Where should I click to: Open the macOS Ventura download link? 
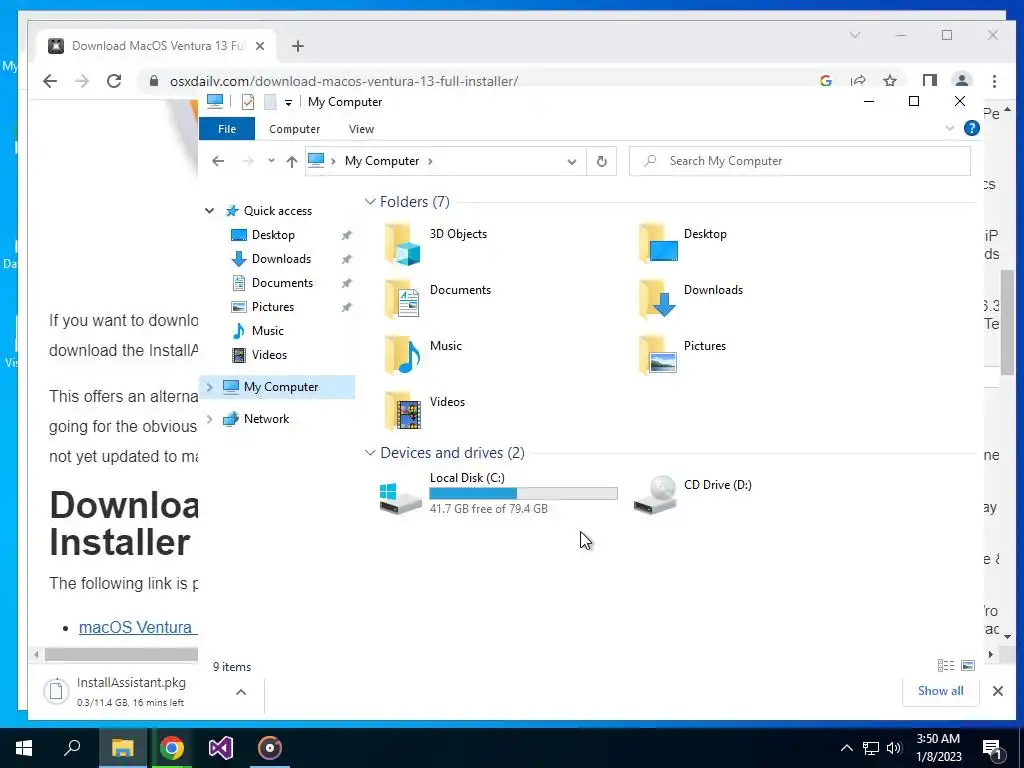[x=138, y=627]
